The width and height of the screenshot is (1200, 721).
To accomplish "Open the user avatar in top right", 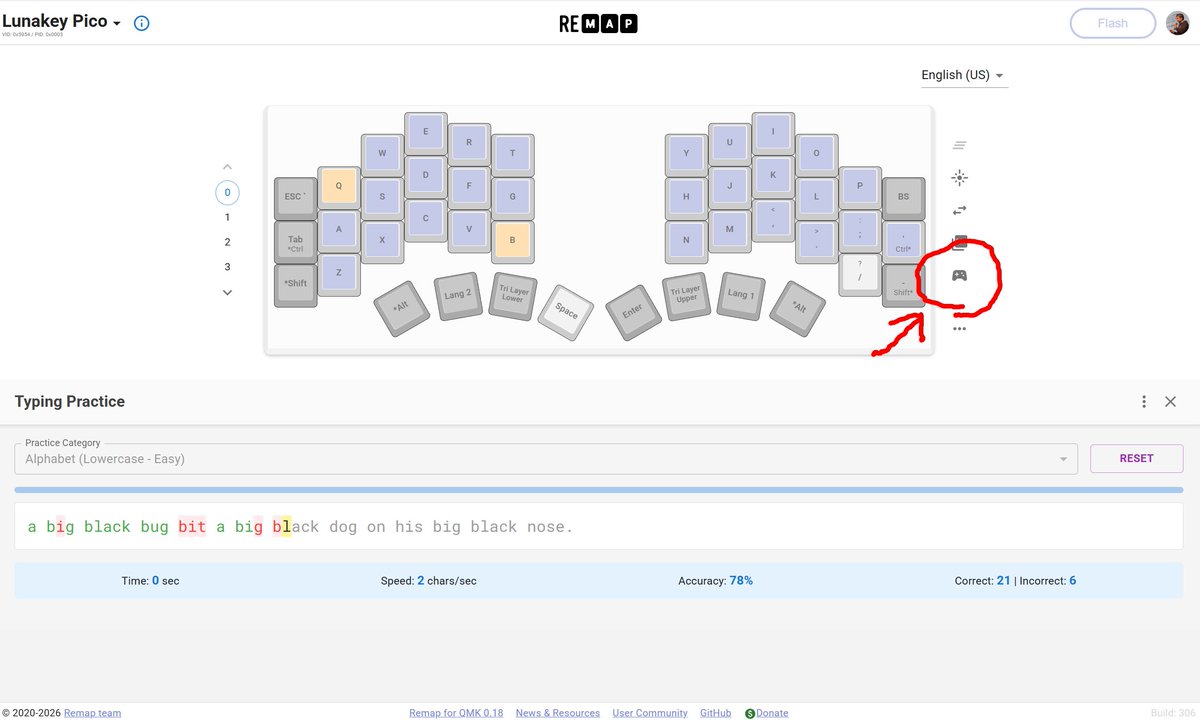I will click(x=1177, y=23).
